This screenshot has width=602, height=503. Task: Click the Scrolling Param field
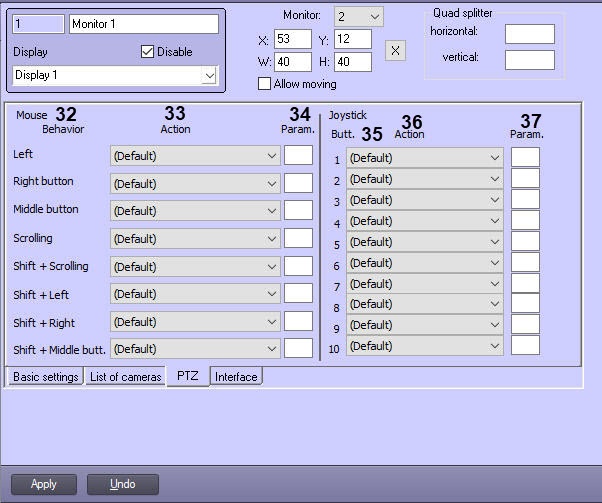click(x=298, y=238)
